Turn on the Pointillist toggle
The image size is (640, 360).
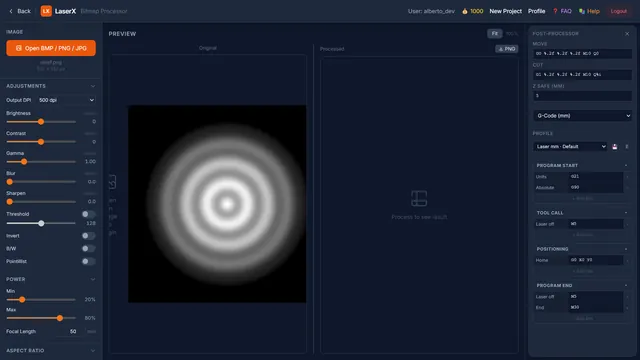point(88,261)
